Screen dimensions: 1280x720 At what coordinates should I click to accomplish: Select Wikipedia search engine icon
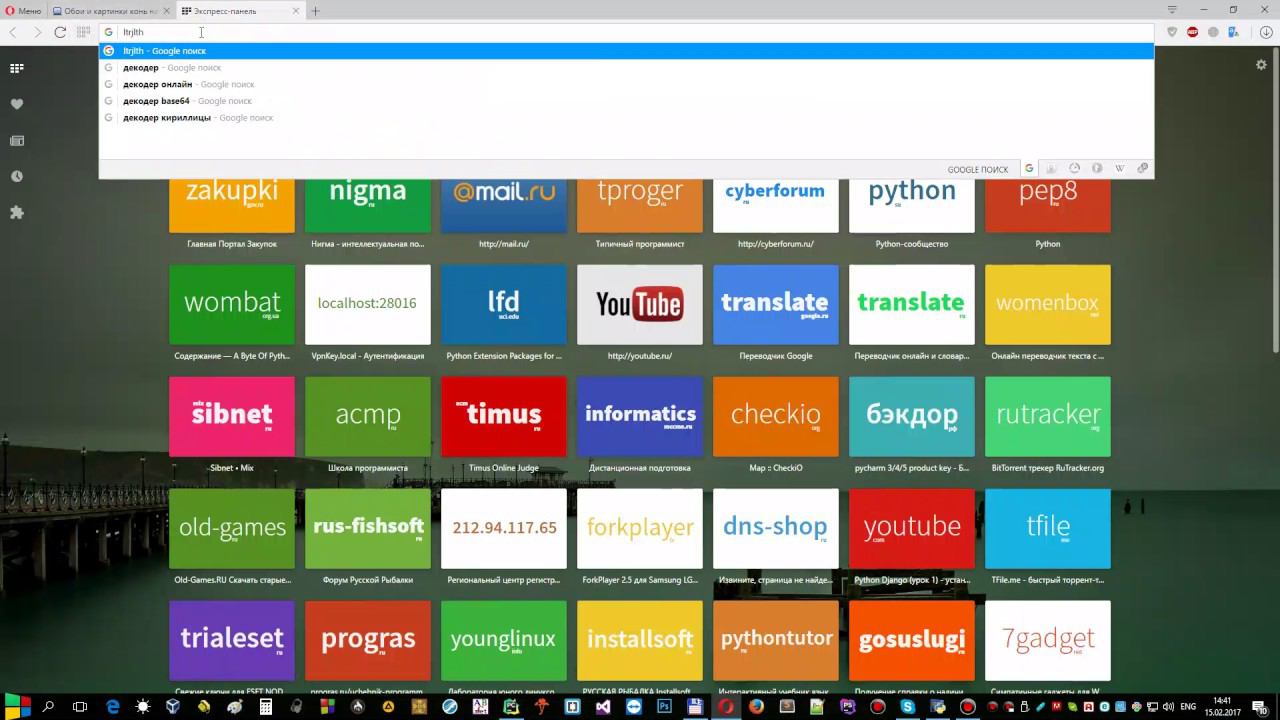coord(1120,168)
